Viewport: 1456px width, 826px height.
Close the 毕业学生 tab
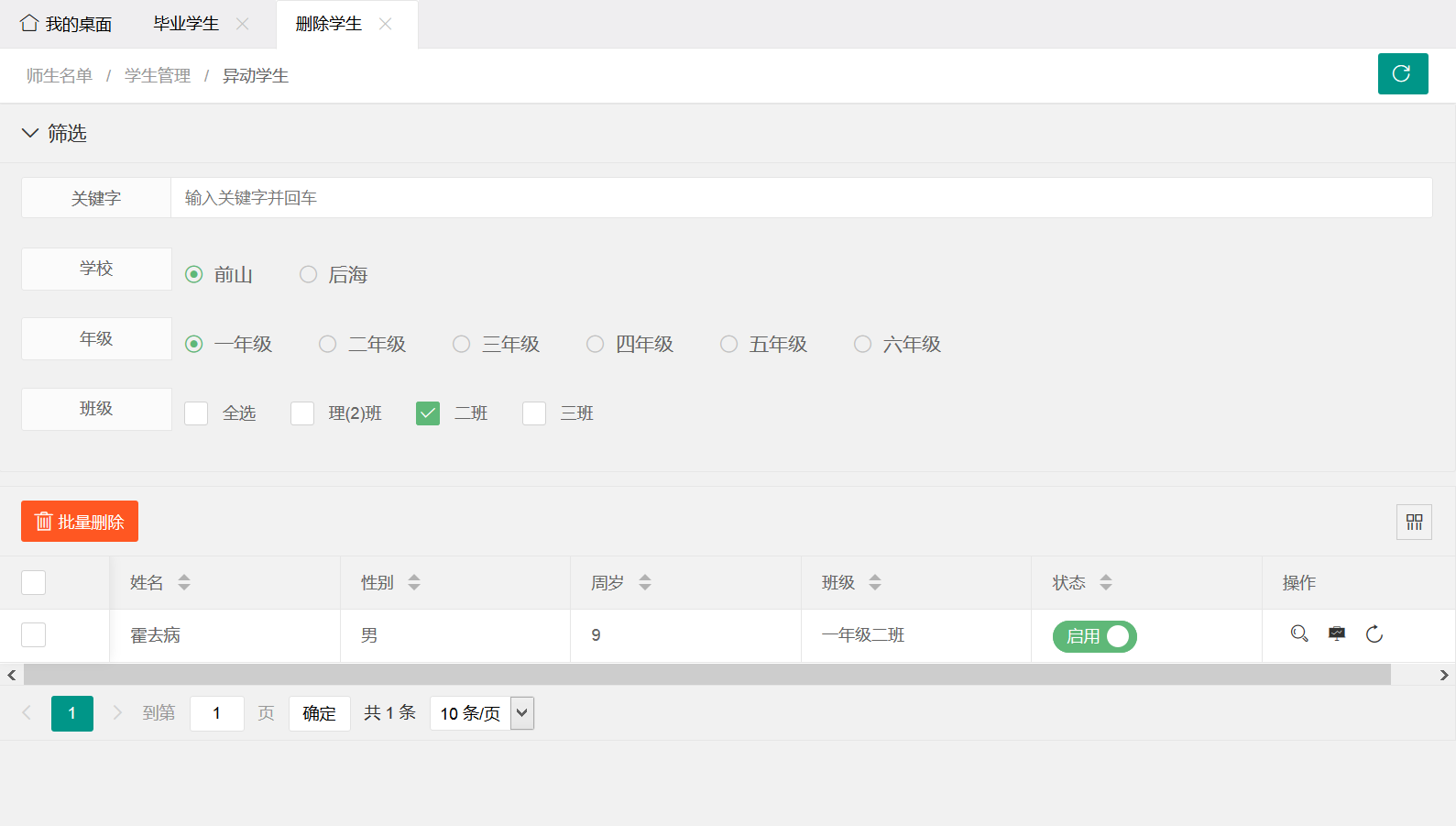tap(243, 24)
